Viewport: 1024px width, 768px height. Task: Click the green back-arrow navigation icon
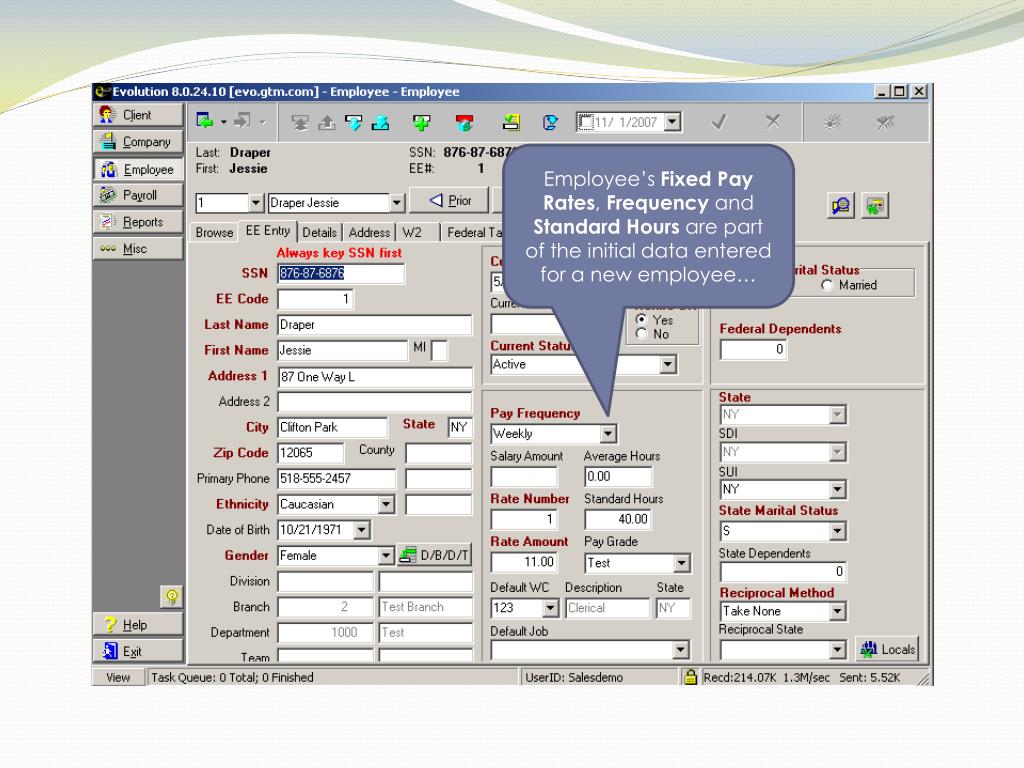[x=204, y=121]
